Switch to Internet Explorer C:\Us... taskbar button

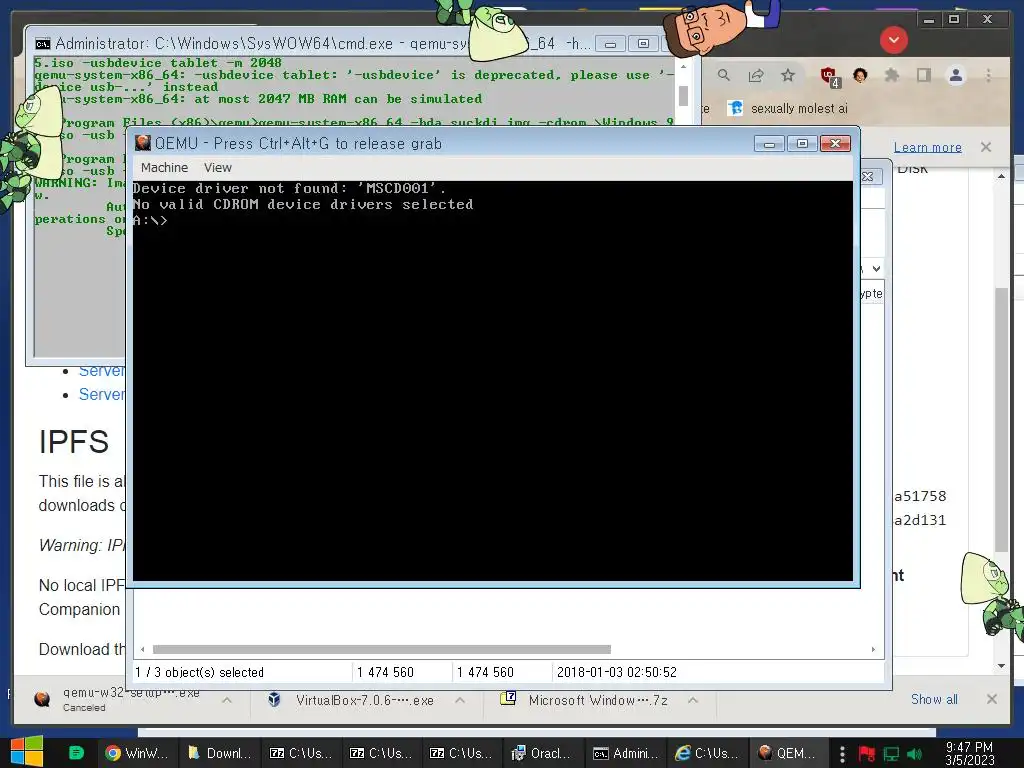click(x=707, y=753)
